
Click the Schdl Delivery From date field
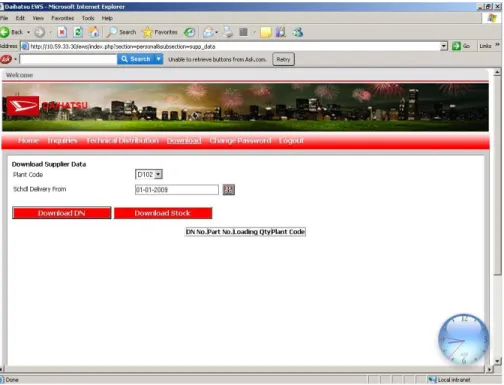(177, 190)
